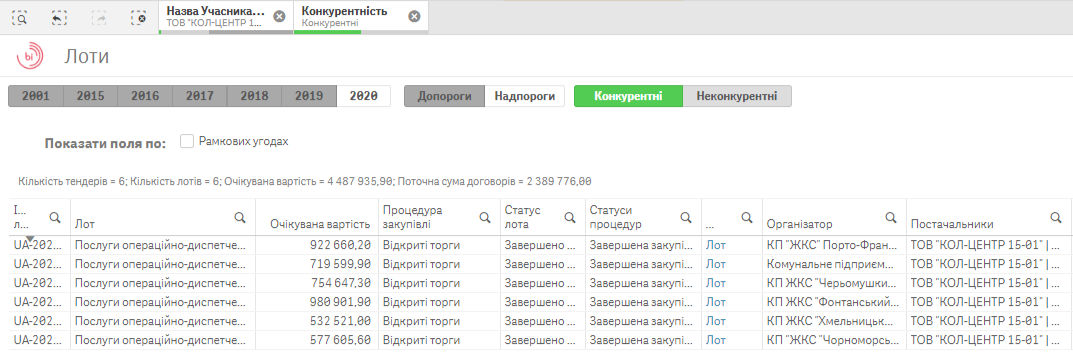Open Лот link for Фонтанський row

716,302
